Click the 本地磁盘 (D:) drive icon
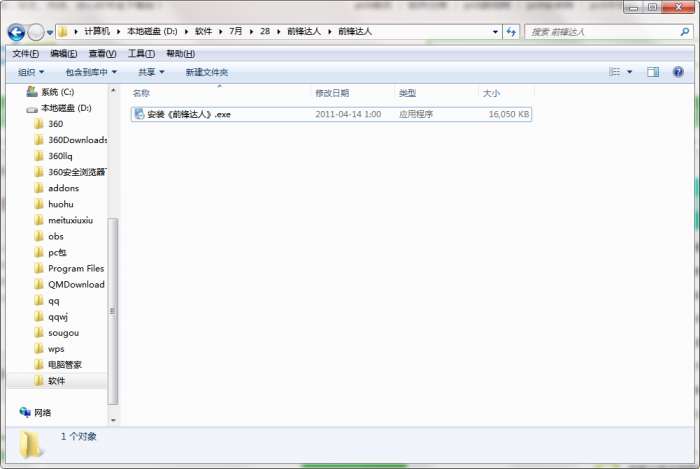This screenshot has width=700, height=469. [32, 109]
